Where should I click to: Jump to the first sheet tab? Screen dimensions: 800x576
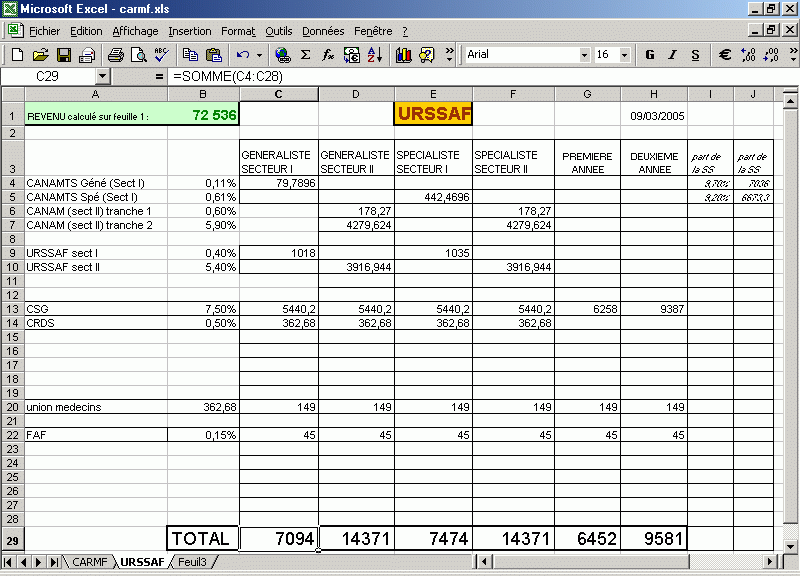tap(9, 562)
